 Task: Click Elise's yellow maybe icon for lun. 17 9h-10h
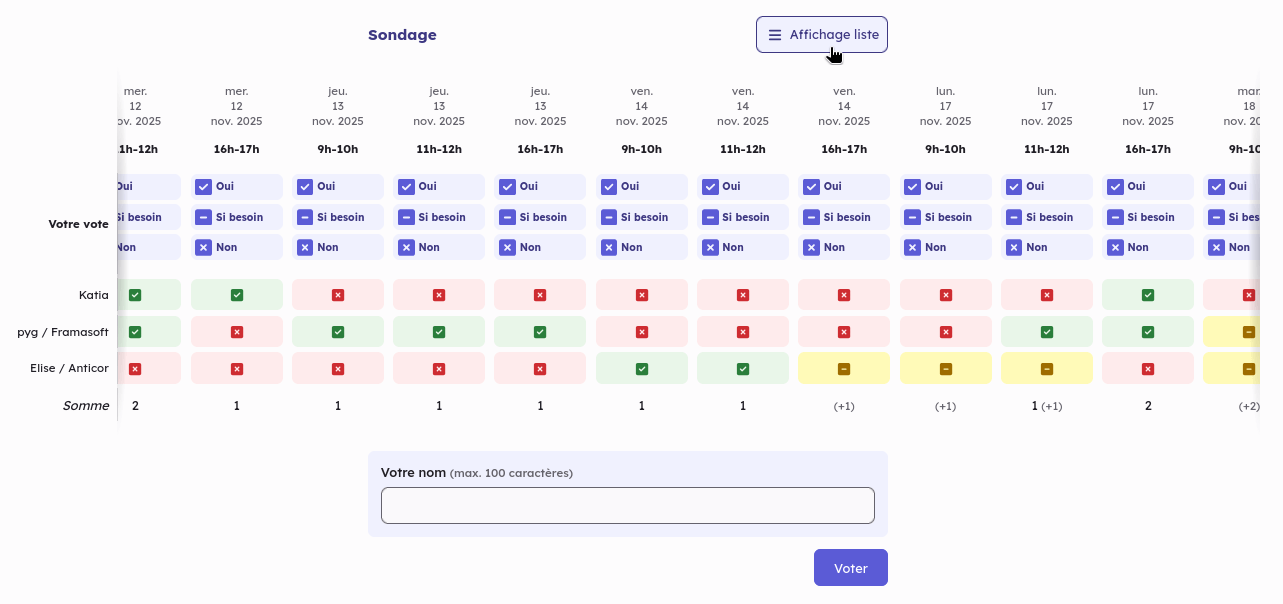click(x=946, y=369)
